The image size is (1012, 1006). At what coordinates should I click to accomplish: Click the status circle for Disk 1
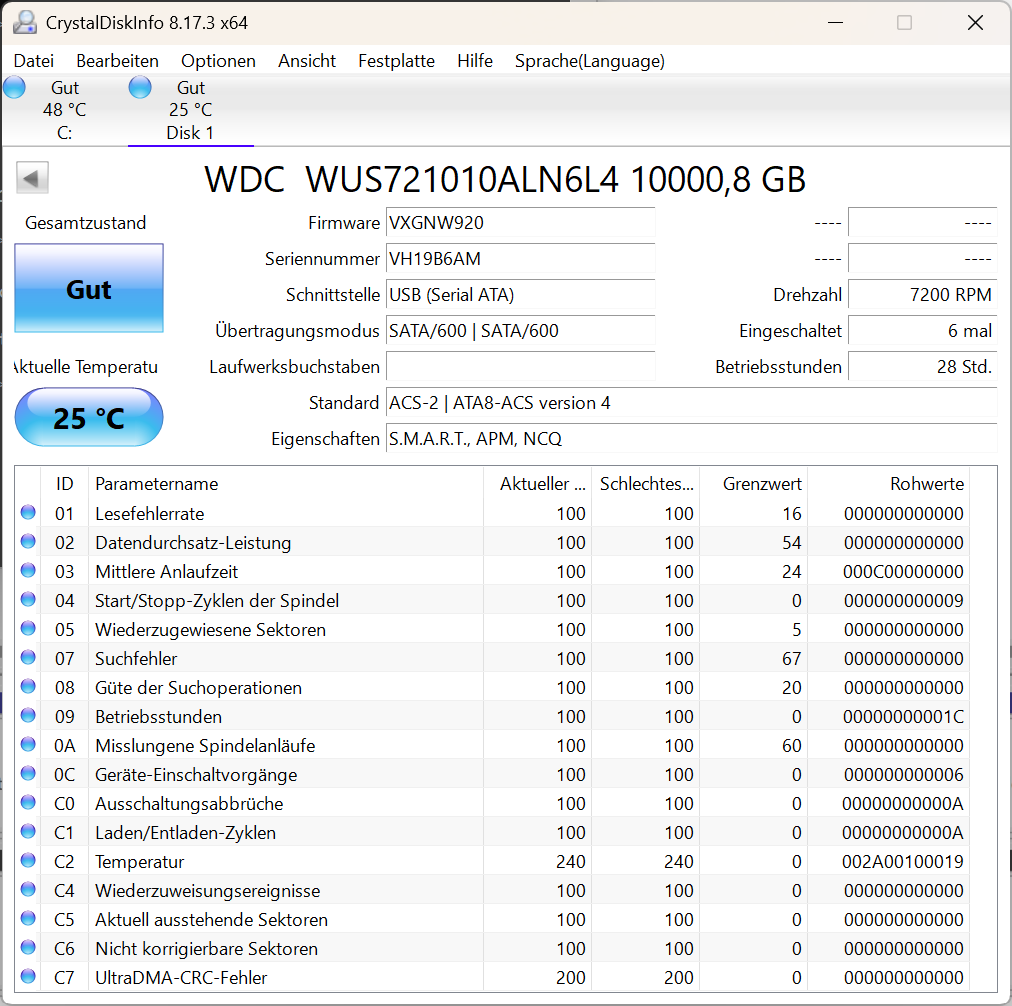(x=140, y=88)
